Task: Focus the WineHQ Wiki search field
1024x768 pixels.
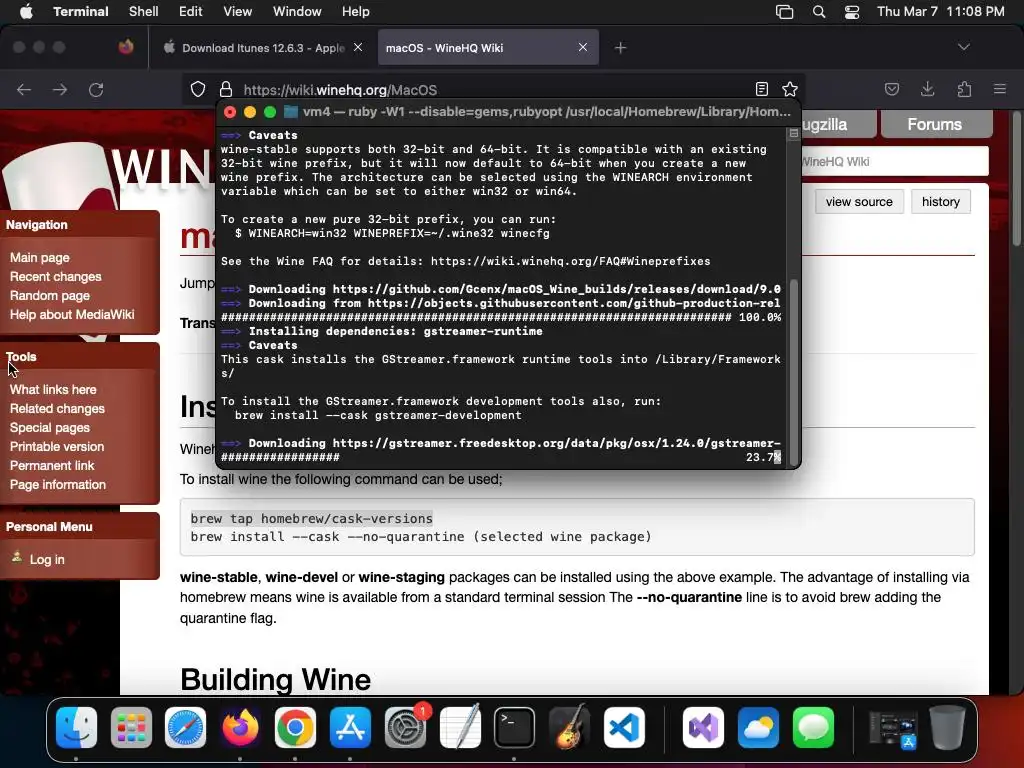Action: (x=895, y=161)
